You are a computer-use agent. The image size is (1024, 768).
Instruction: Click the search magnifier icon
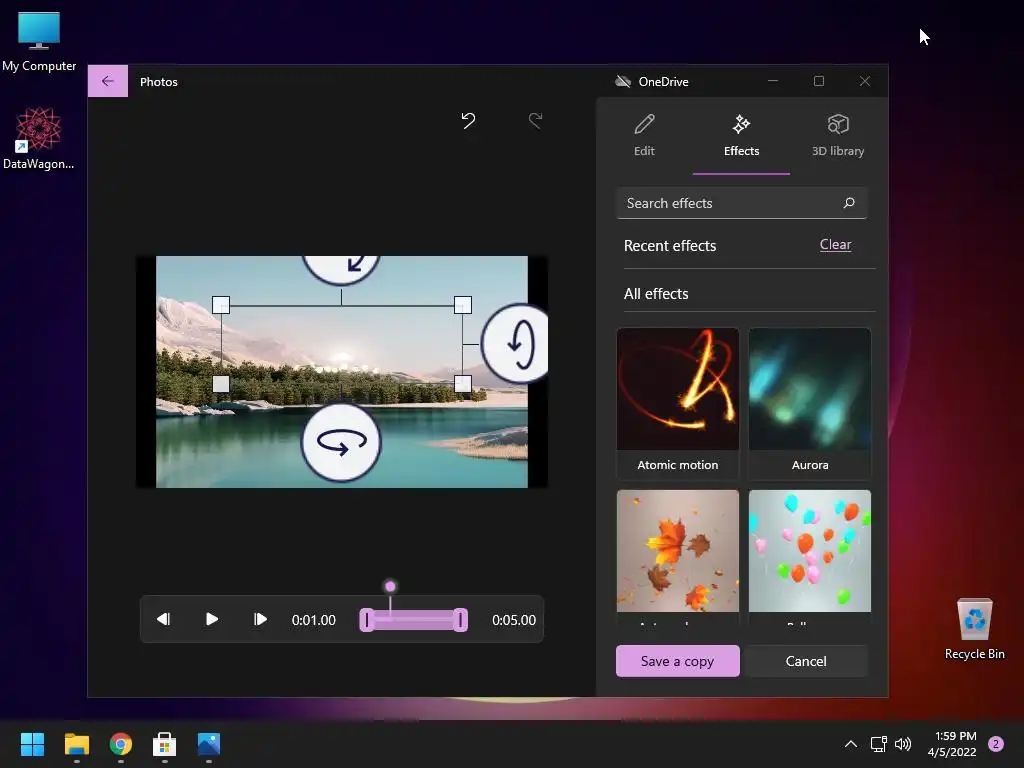point(849,203)
